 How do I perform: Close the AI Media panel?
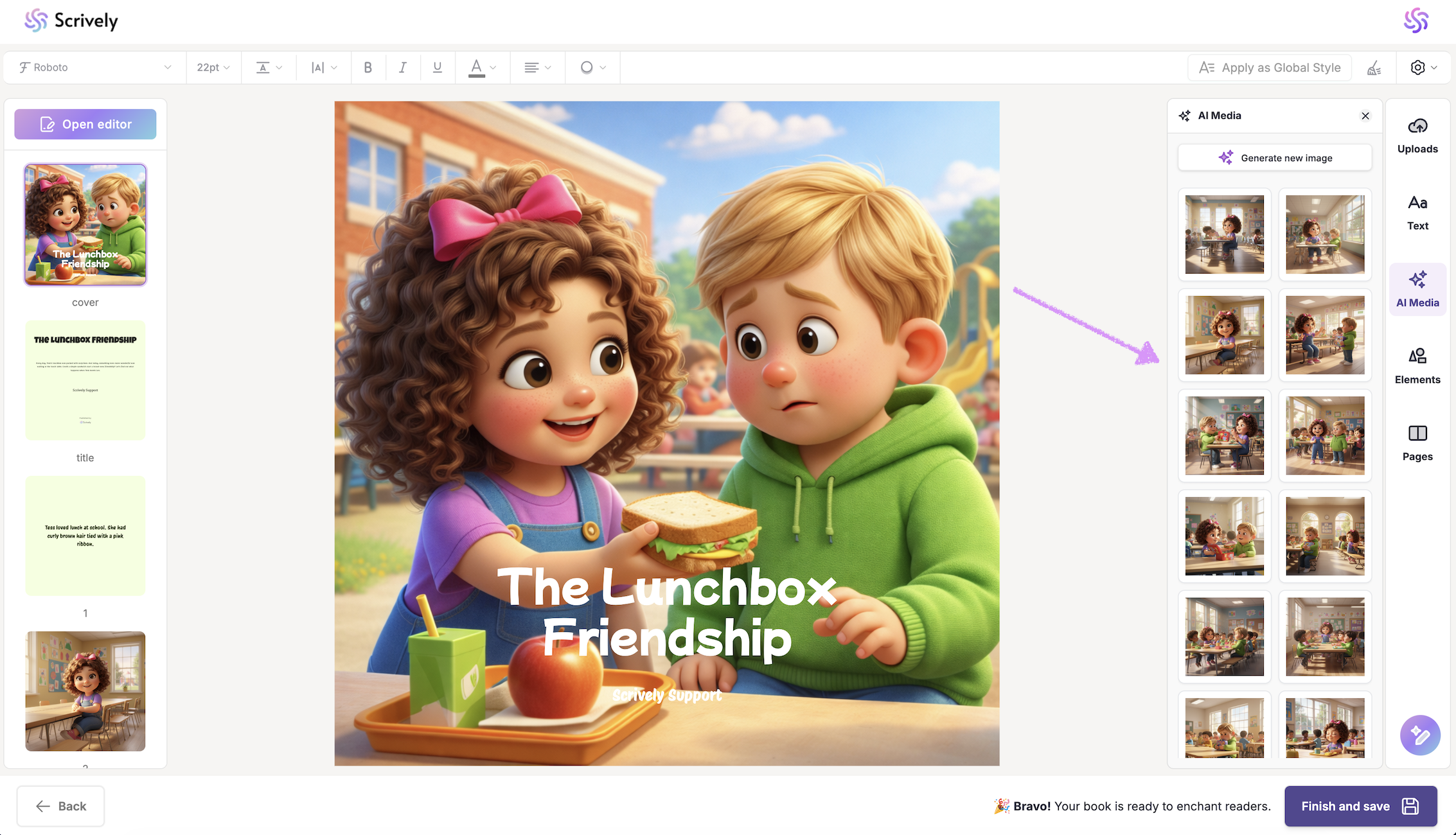coord(1365,116)
